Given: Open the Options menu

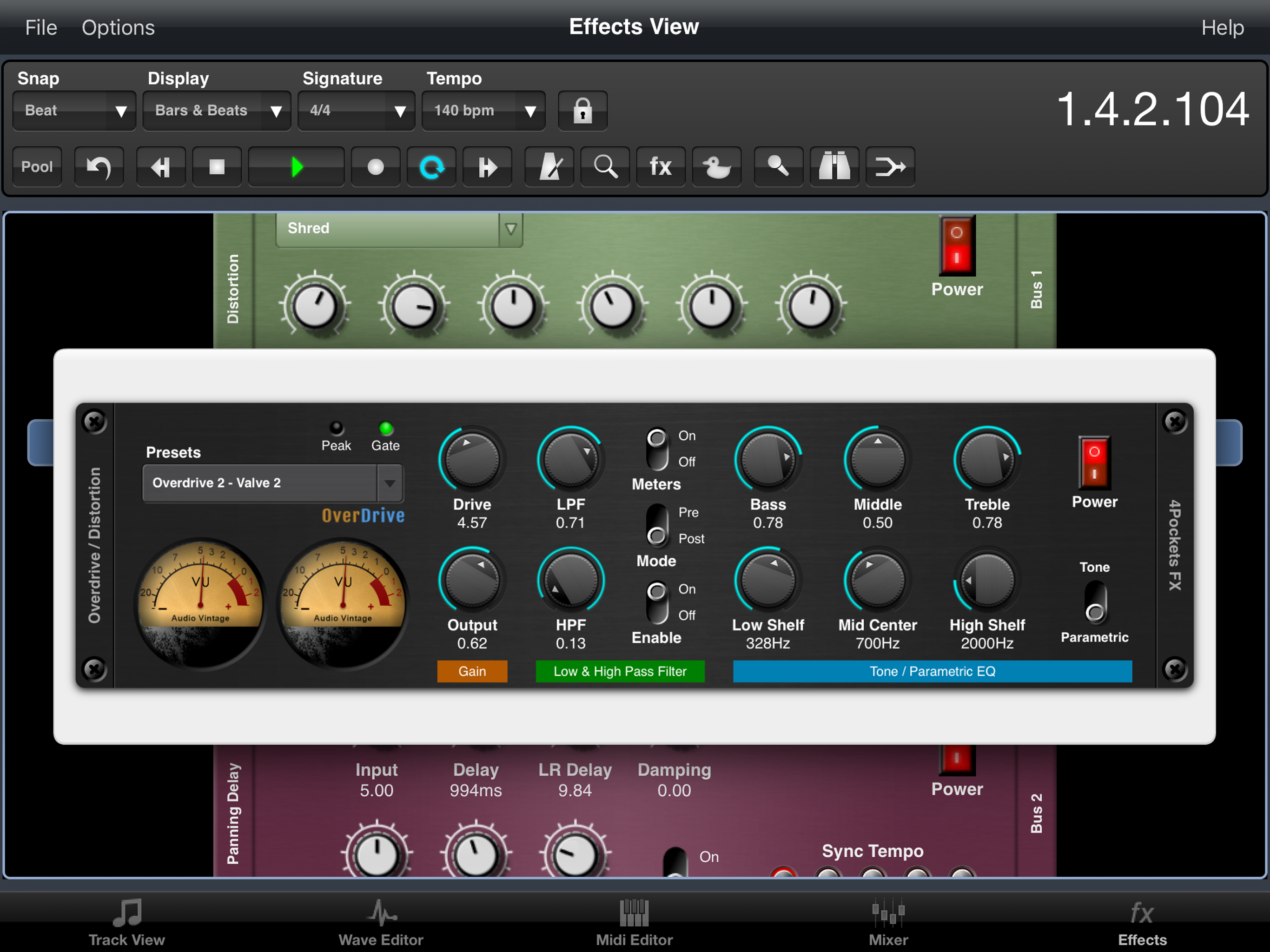Looking at the screenshot, I should pos(118,27).
